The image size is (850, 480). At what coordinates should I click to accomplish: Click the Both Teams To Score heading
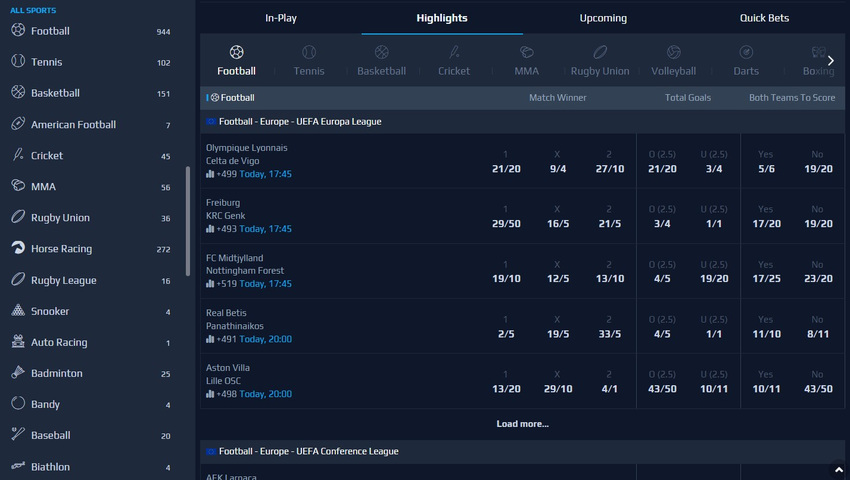(792, 98)
